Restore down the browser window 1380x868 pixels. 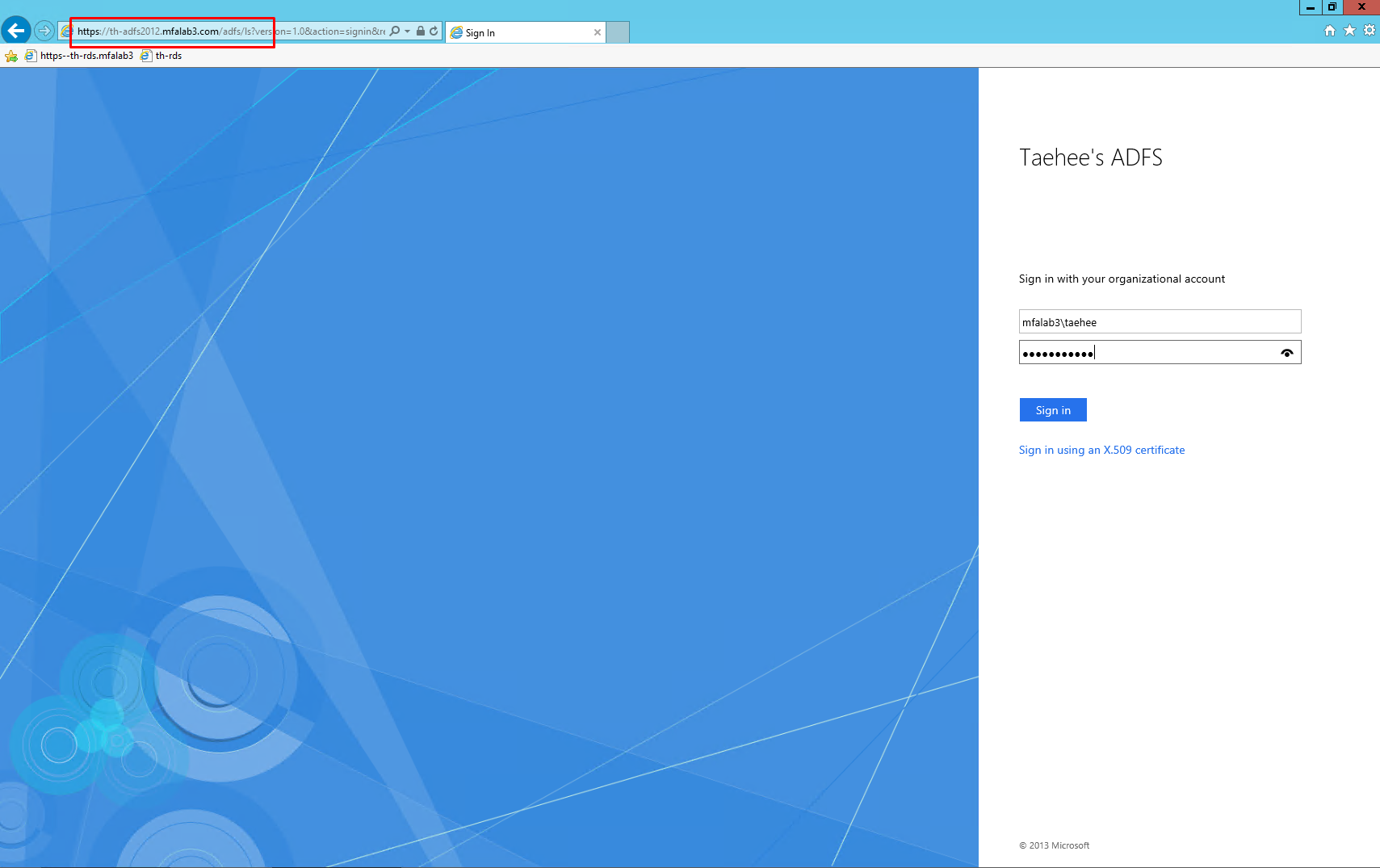click(x=1332, y=7)
